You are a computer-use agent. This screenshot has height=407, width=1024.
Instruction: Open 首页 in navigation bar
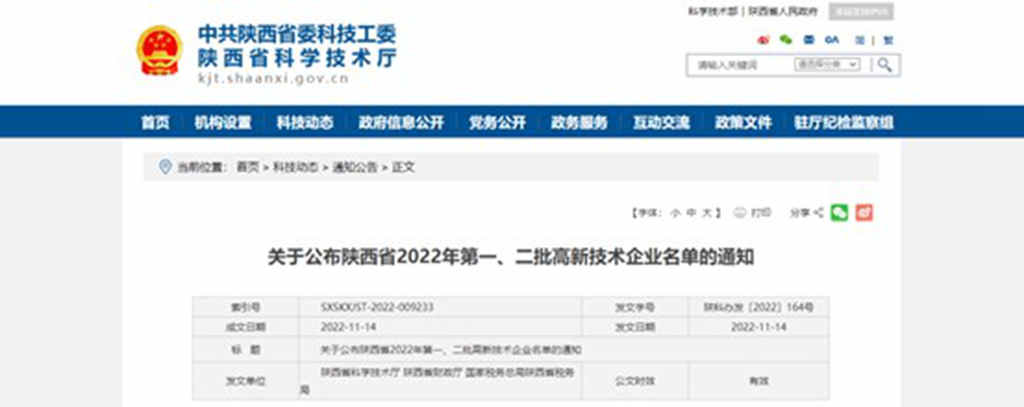click(155, 122)
